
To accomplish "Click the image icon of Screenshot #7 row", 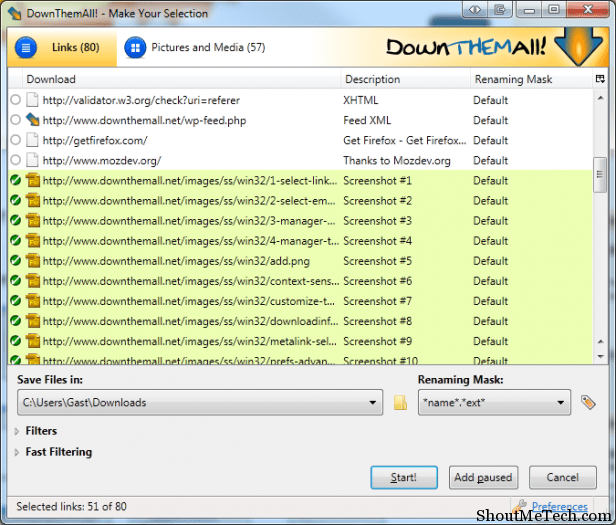I will (x=33, y=301).
